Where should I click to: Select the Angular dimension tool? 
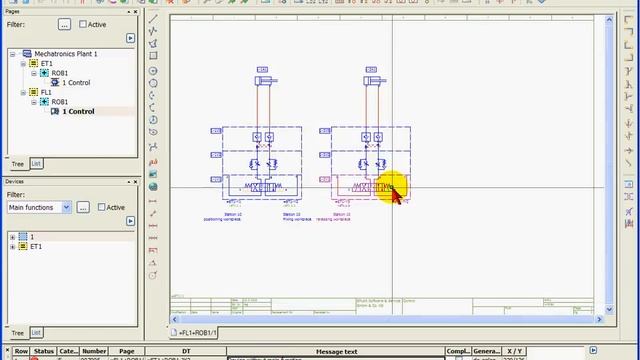click(x=153, y=263)
